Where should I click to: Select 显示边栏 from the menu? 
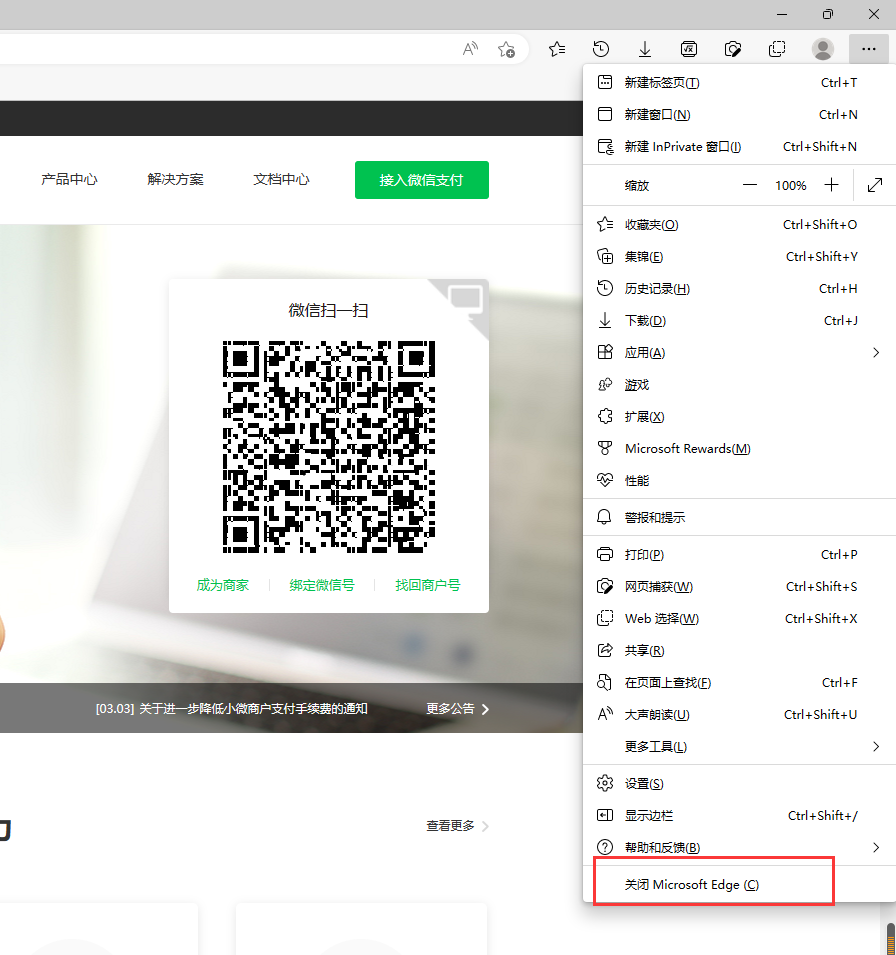(x=739, y=816)
